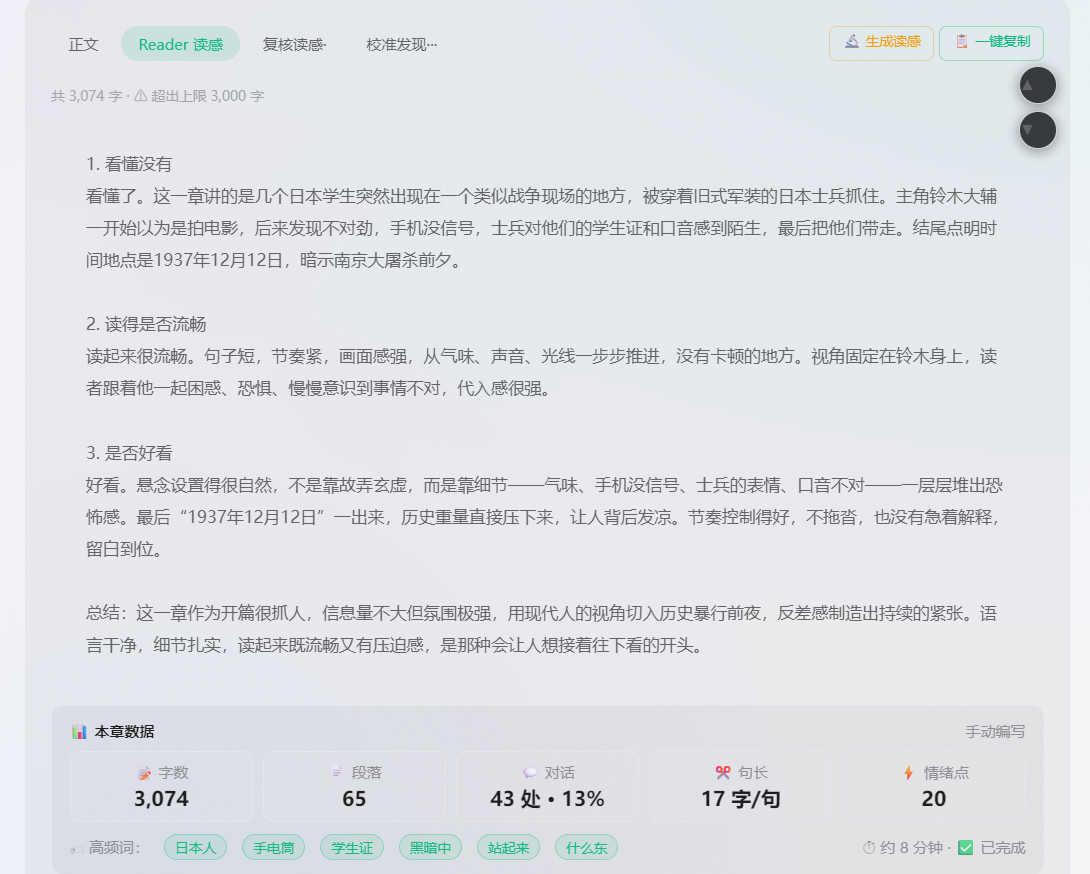The image size is (1090, 874).
Task: Click the scroll-up round arrow button
Action: coord(1037,86)
